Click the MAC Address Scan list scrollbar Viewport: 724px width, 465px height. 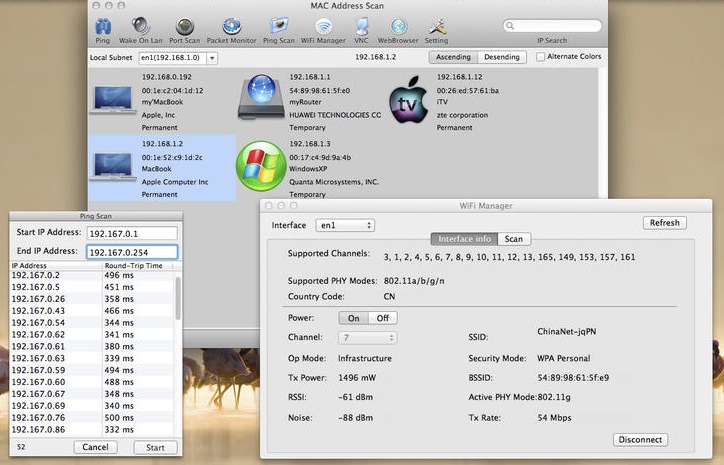coord(602,134)
